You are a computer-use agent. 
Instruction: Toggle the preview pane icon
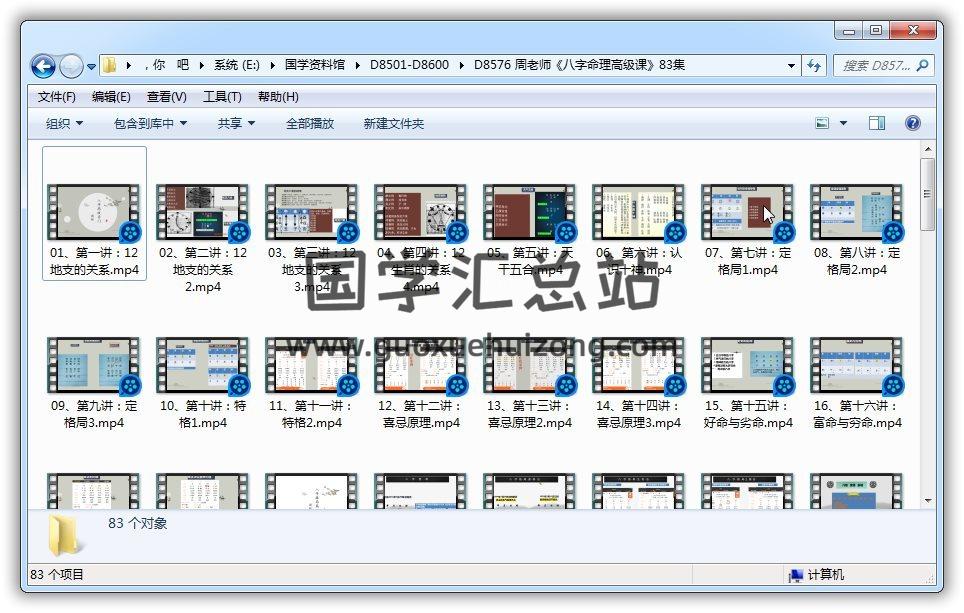877,123
